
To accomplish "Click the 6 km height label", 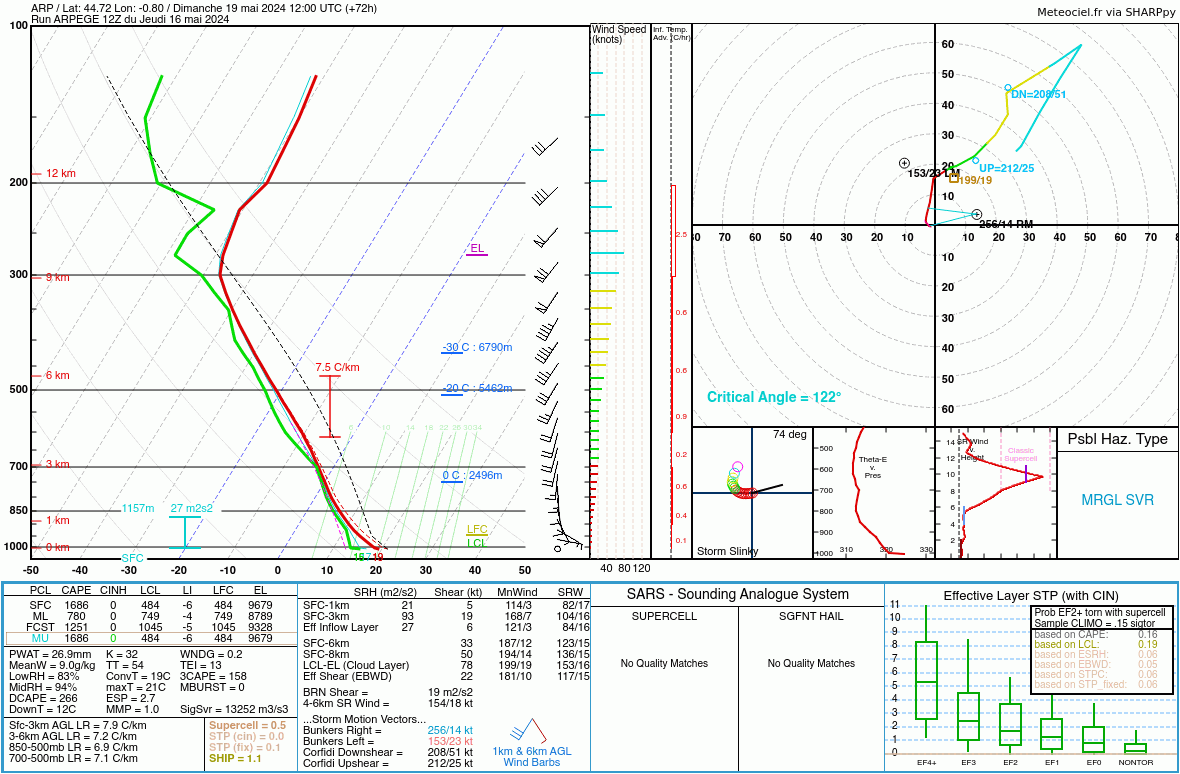I will (57, 375).
